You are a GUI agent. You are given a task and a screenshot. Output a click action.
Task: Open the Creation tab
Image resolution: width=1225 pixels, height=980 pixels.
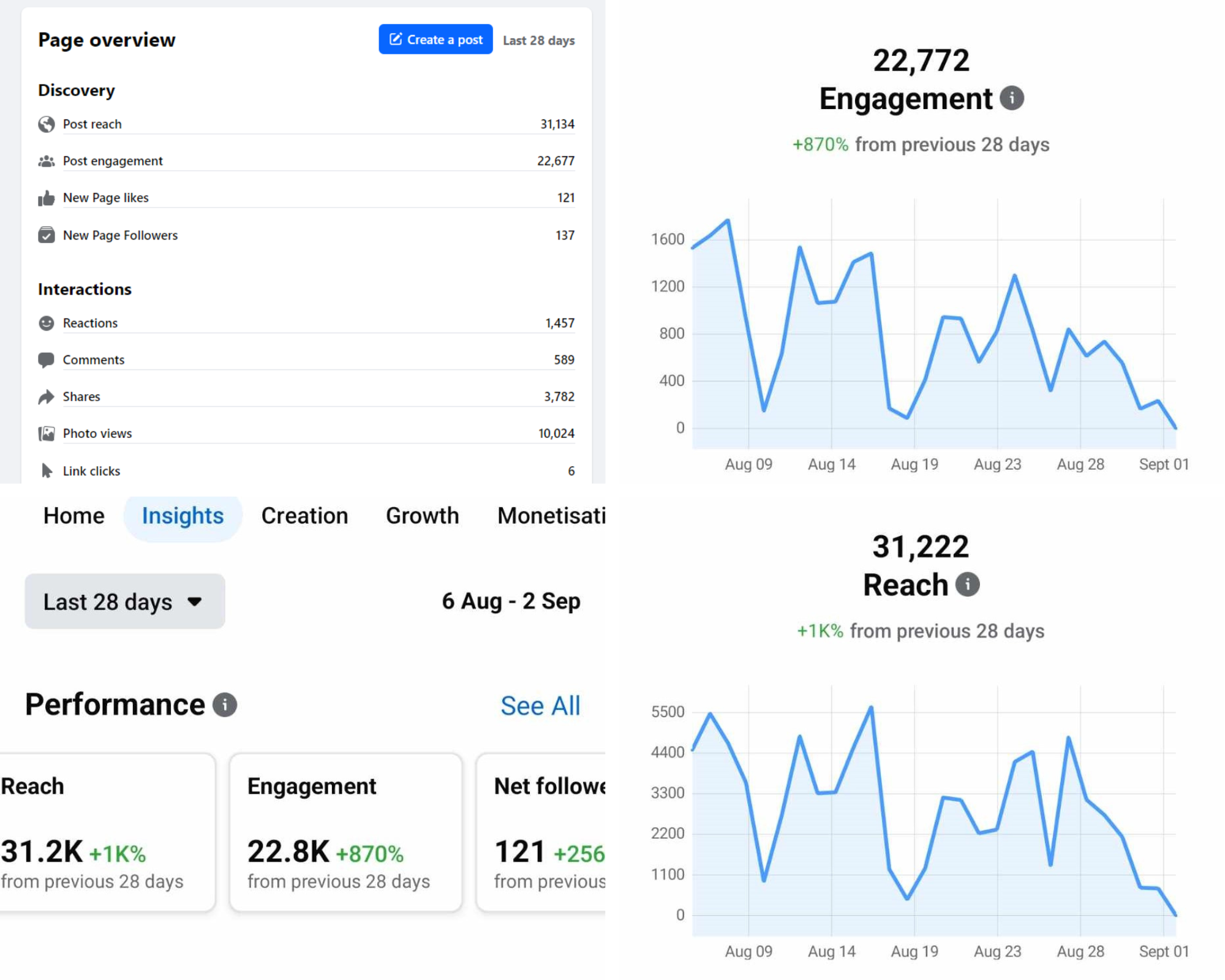pyautogui.click(x=304, y=516)
